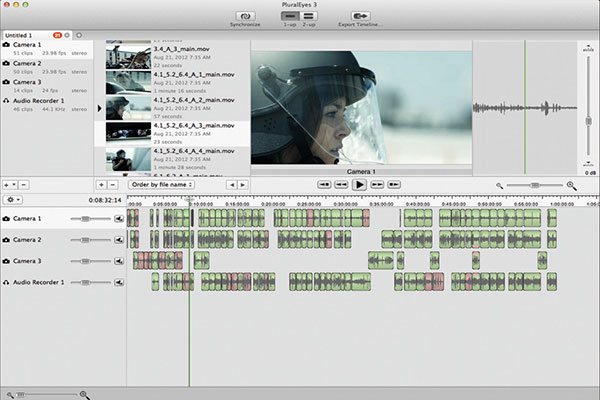Screen dimensions: 600x400
Task: Mute the Camera 3 track
Action: [x=119, y=261]
